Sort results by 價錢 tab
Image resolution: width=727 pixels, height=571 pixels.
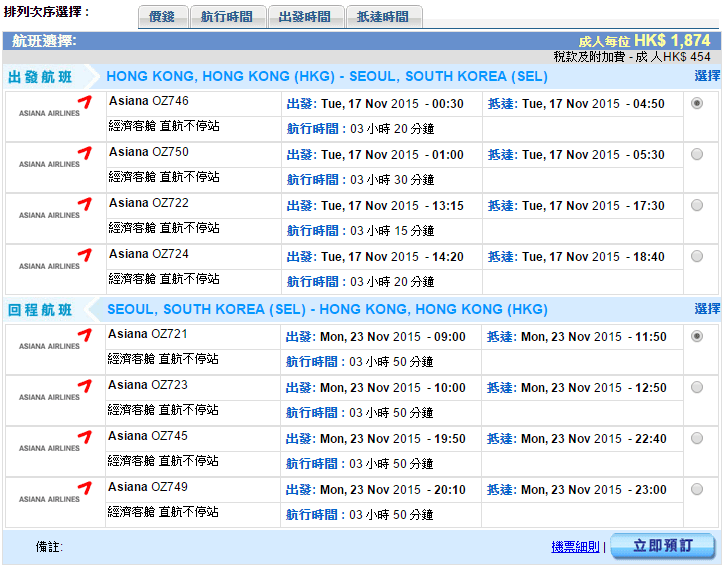pyautogui.click(x=161, y=17)
